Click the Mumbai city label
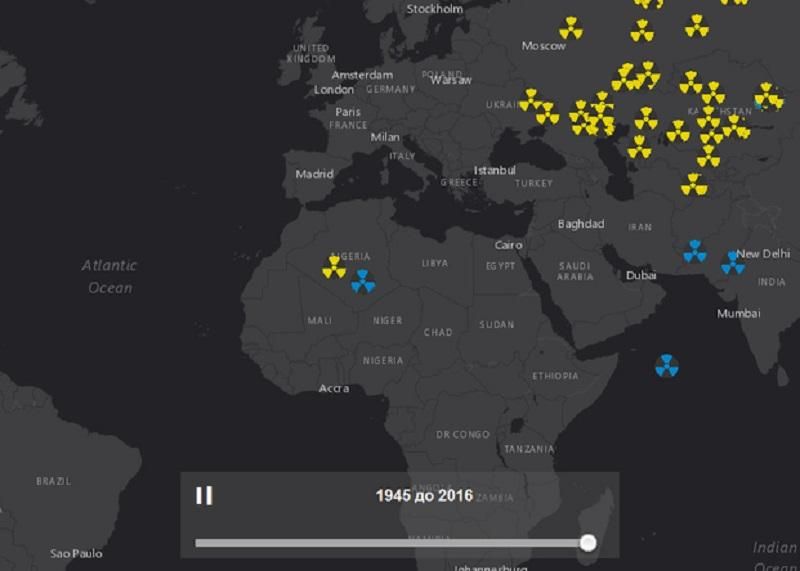 738,314
